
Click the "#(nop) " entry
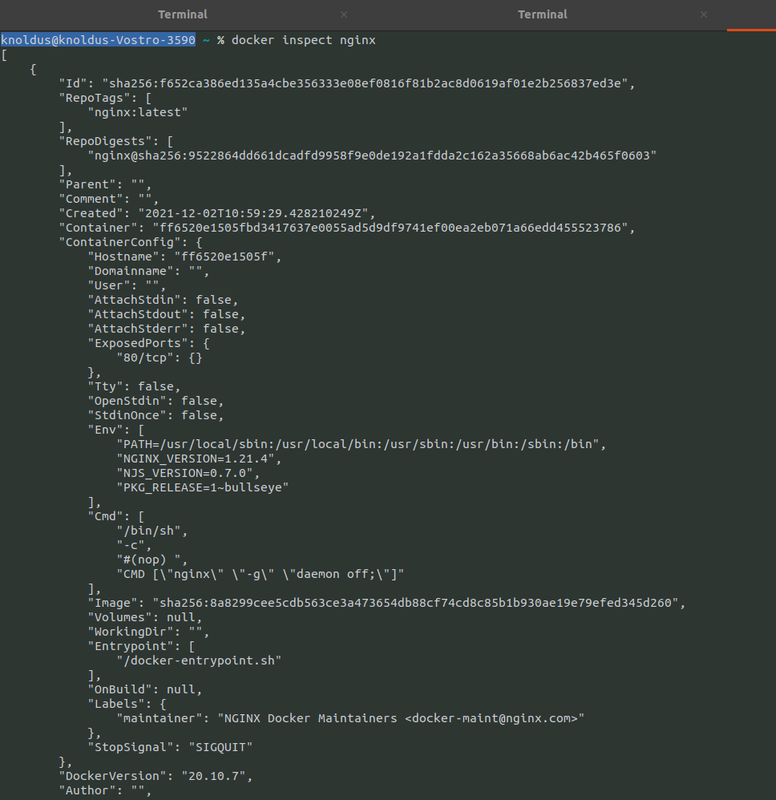[x=152, y=560]
